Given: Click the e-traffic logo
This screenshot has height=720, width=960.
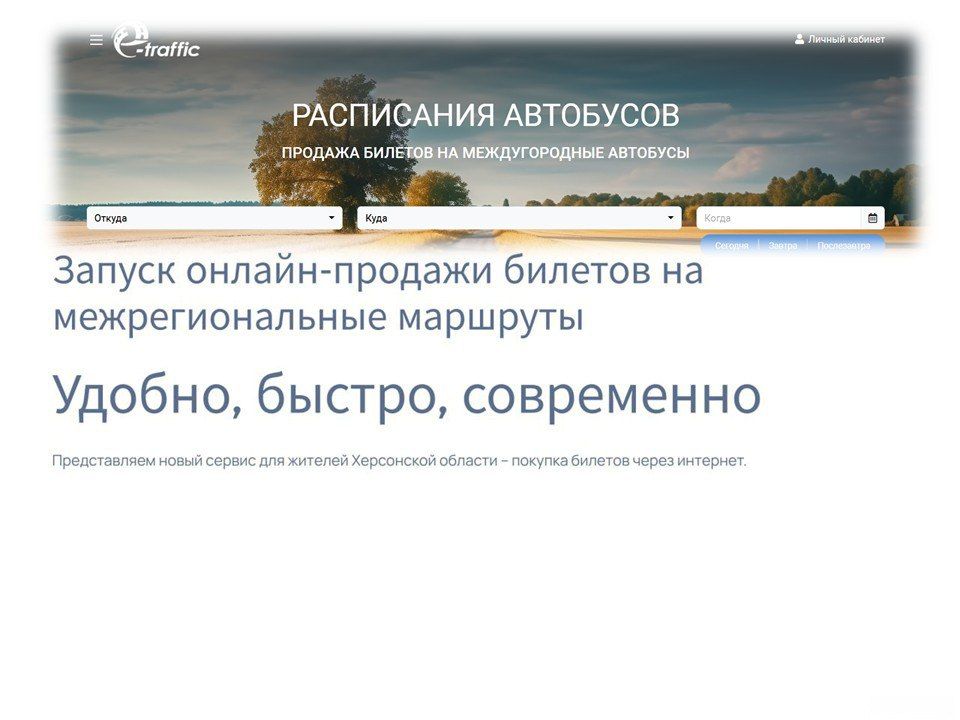Looking at the screenshot, I should tap(157, 41).
